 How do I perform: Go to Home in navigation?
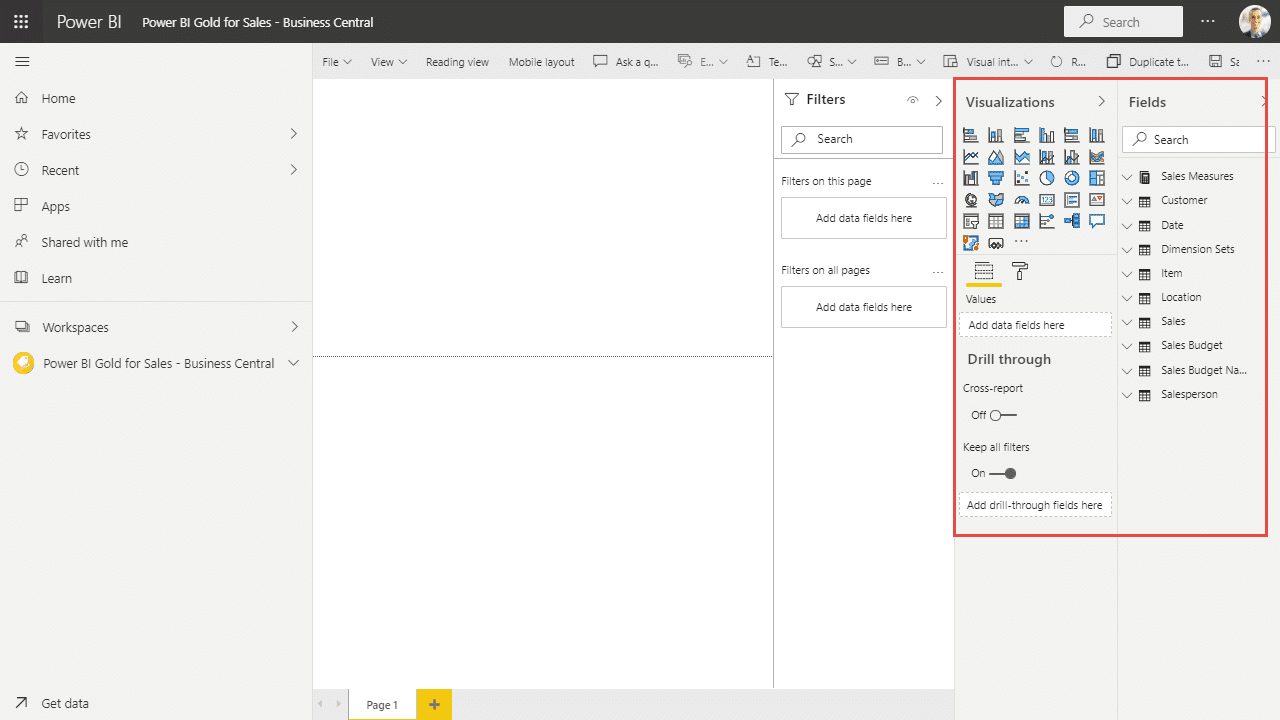tap(46, 98)
